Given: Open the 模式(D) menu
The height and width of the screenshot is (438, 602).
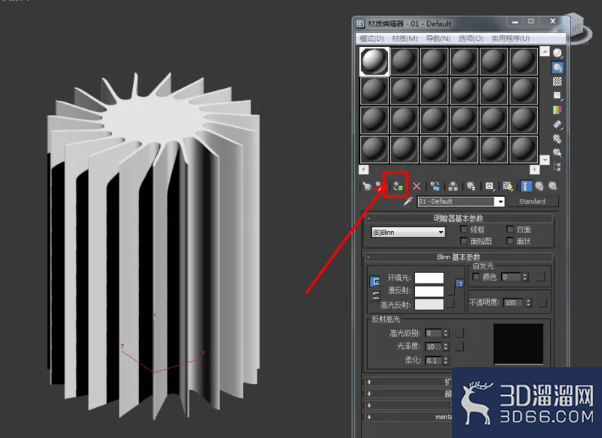Looking at the screenshot, I should click(x=372, y=39).
